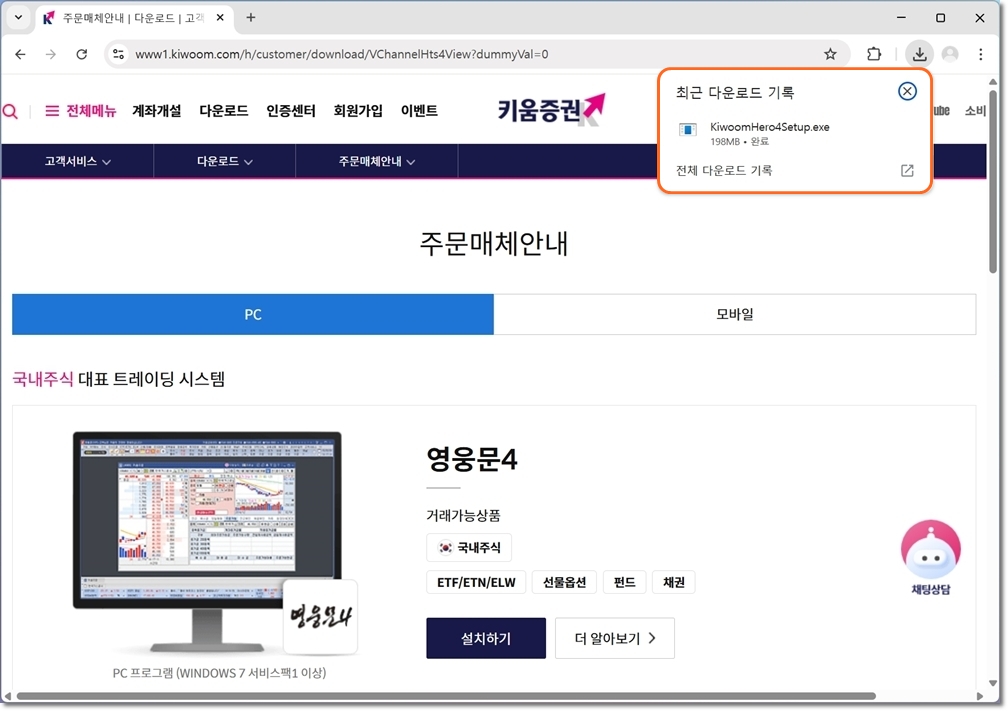Select the PC tab
The height and width of the screenshot is (711, 1008).
click(x=253, y=314)
